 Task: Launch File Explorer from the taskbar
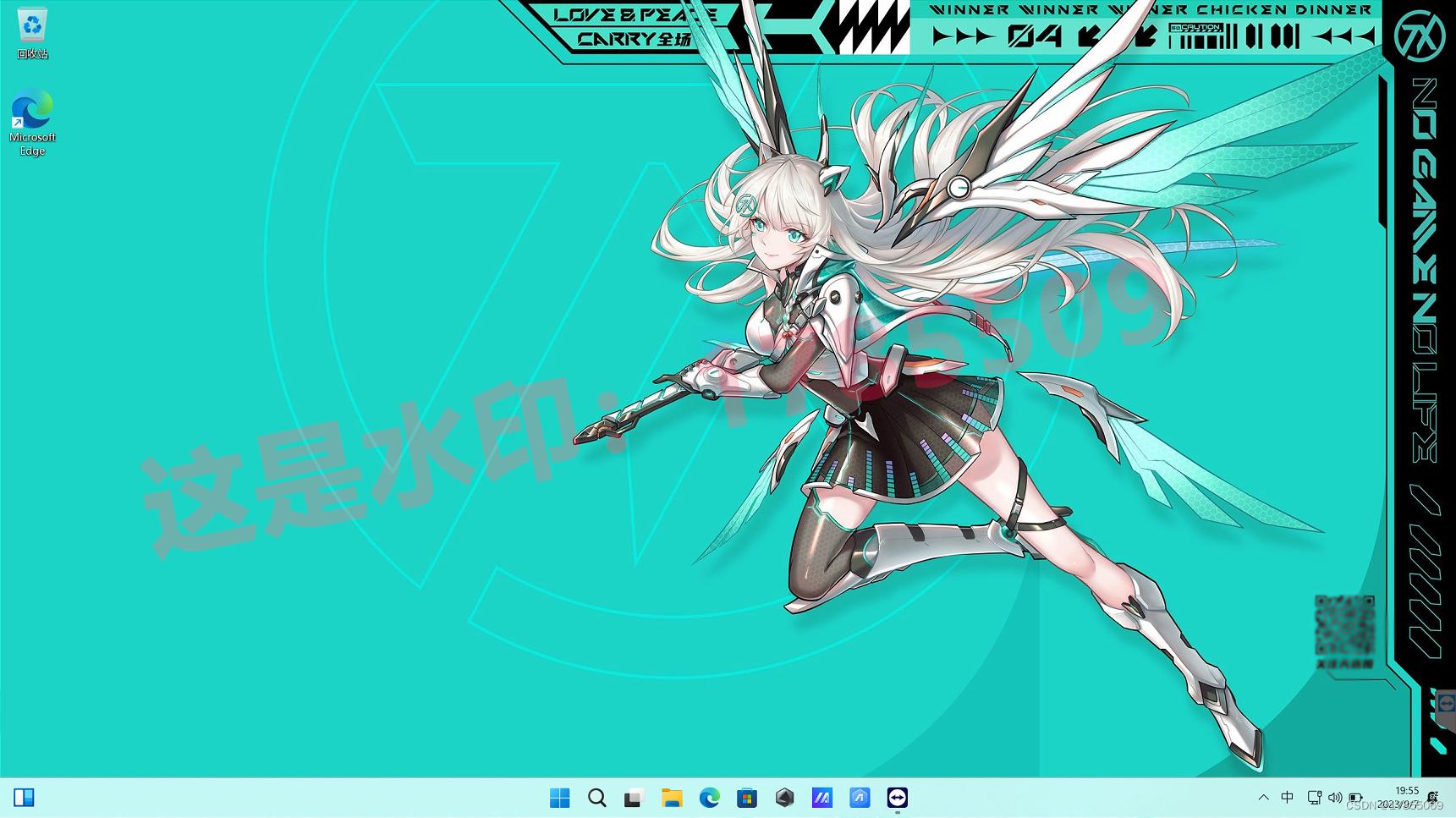(x=672, y=798)
